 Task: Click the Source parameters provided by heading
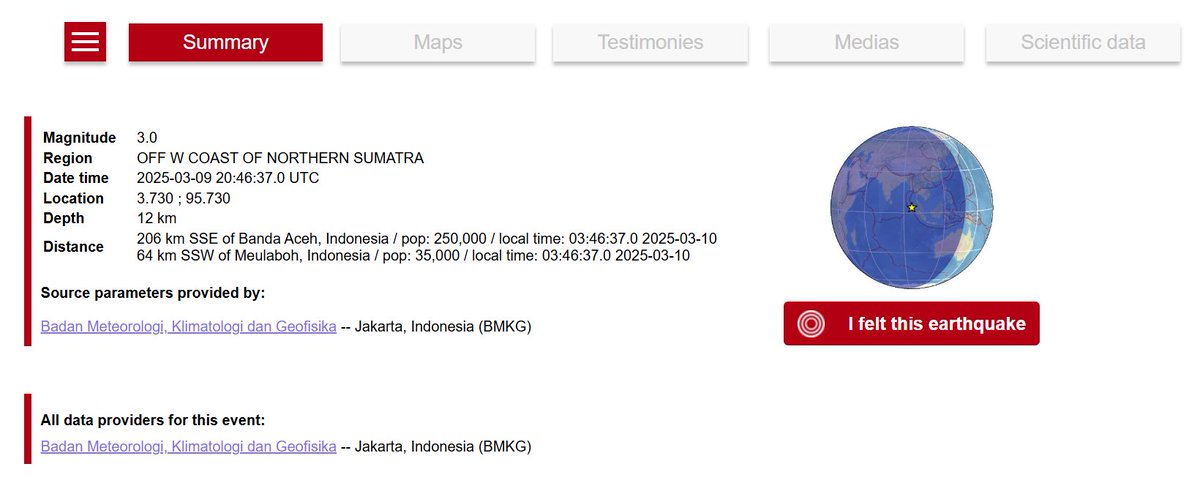click(x=153, y=293)
